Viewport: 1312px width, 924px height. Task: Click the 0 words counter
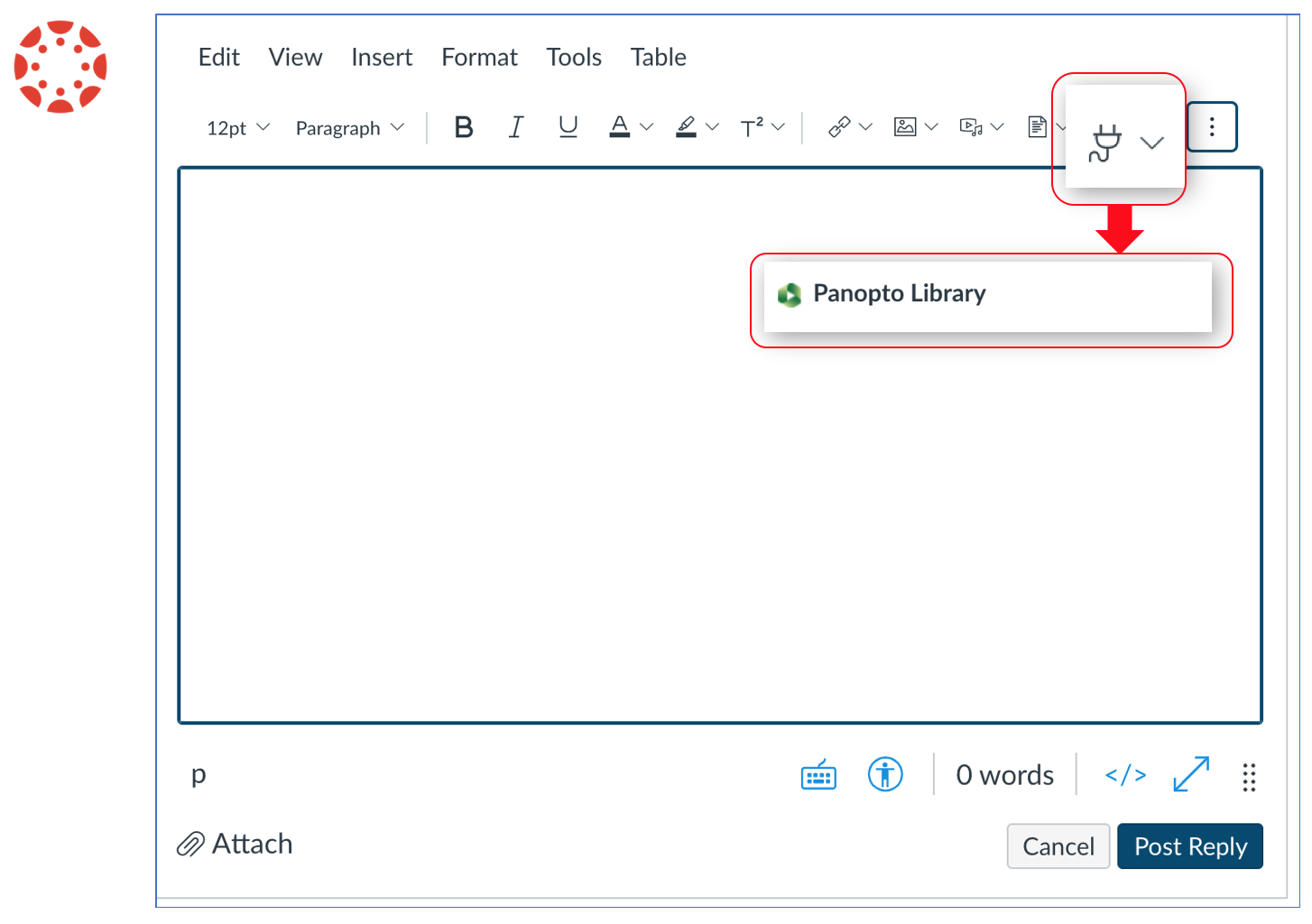[x=1004, y=775]
